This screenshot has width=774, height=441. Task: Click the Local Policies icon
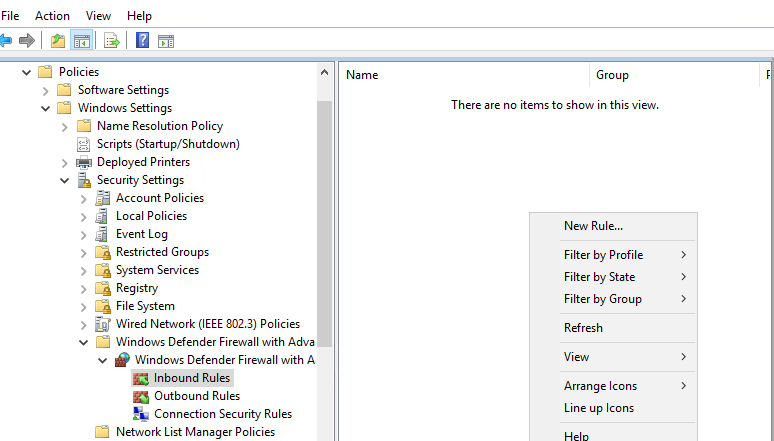[102, 216]
